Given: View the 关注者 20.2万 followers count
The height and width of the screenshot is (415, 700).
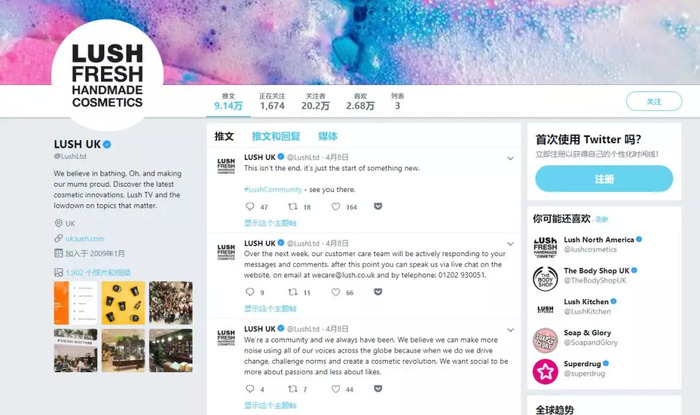Looking at the screenshot, I should click(315, 101).
